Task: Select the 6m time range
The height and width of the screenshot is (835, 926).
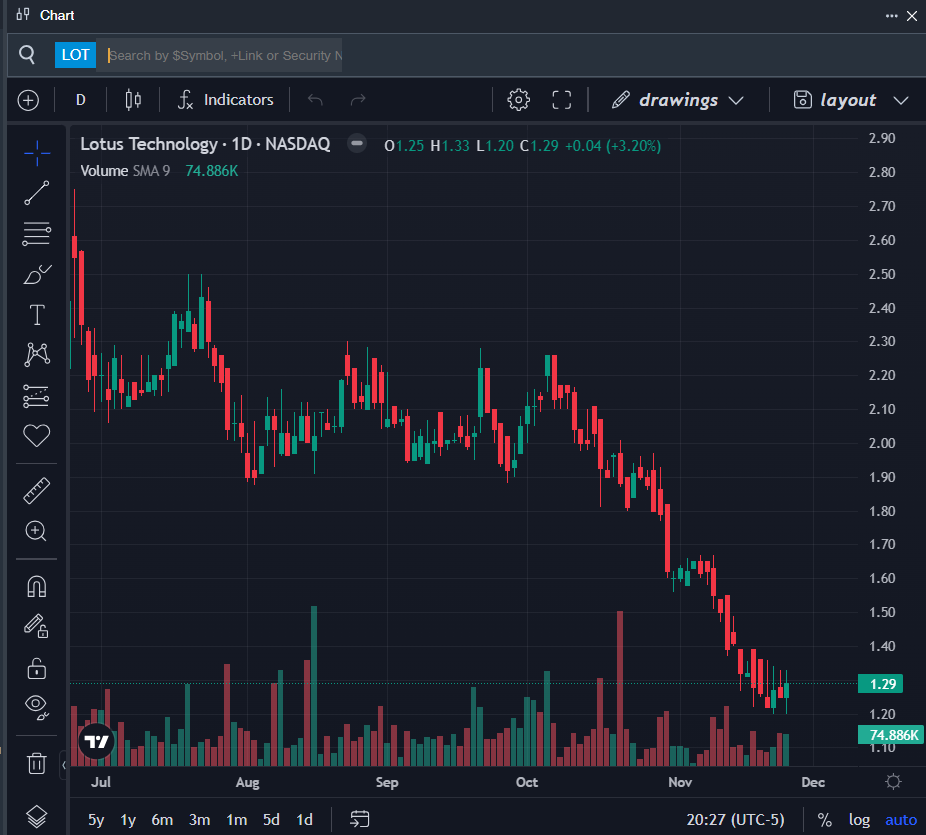Action: pos(162,820)
